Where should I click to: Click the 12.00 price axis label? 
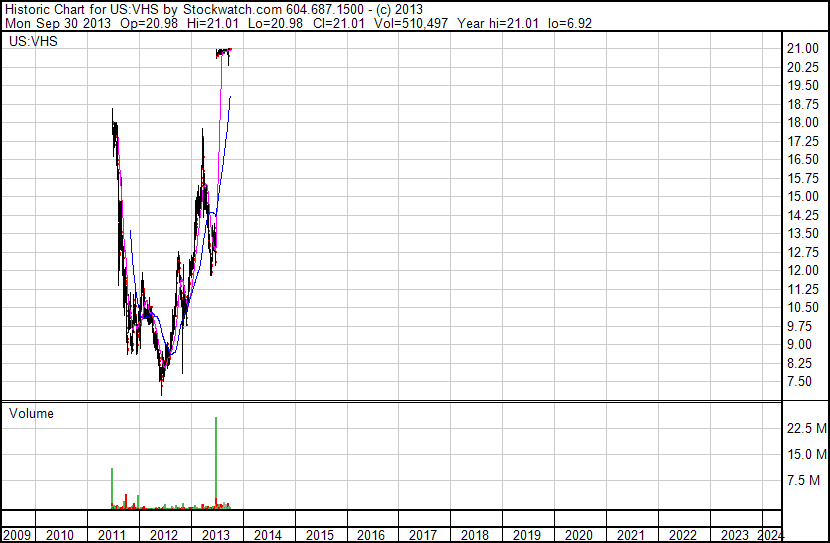803,270
